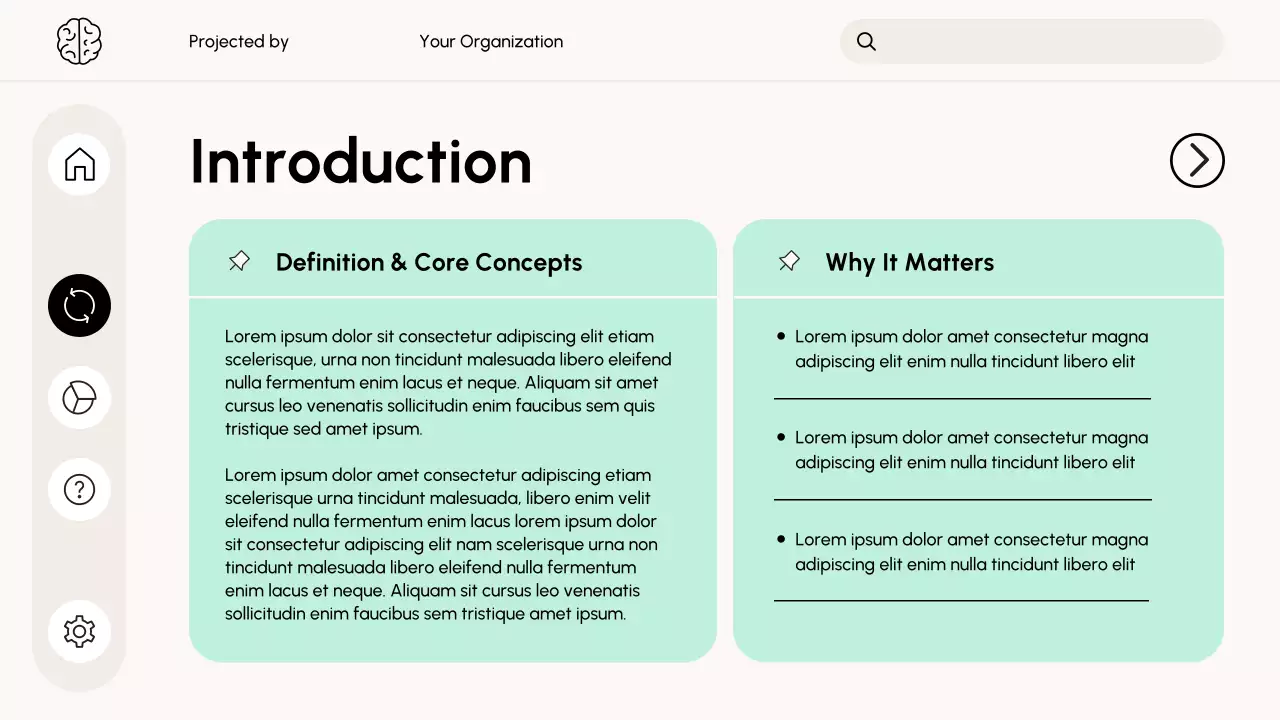Select the 'Projected by' label
This screenshot has height=720, width=1280.
click(x=239, y=42)
